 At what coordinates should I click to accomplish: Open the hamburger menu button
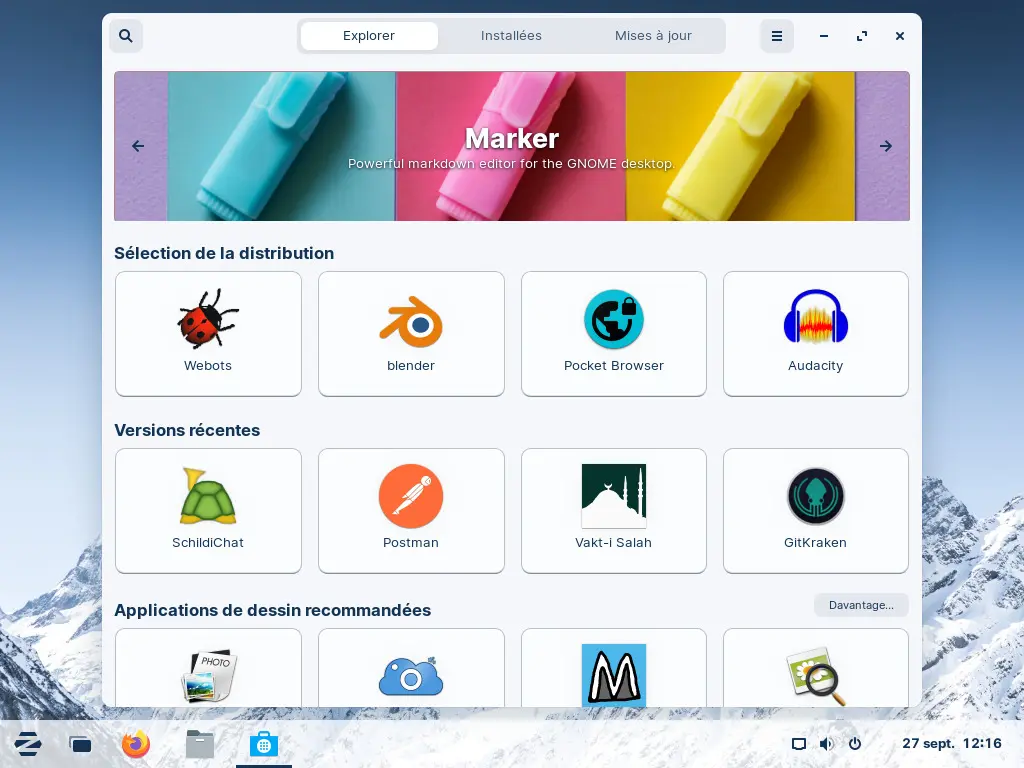point(776,36)
